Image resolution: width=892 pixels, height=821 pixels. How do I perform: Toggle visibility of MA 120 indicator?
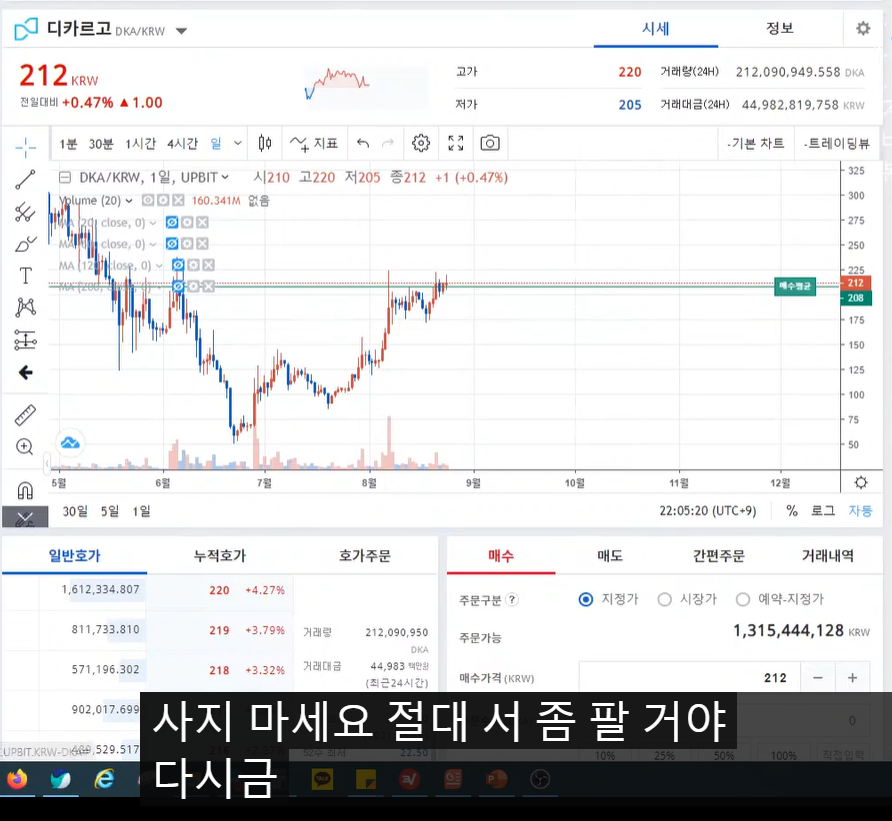(178, 265)
